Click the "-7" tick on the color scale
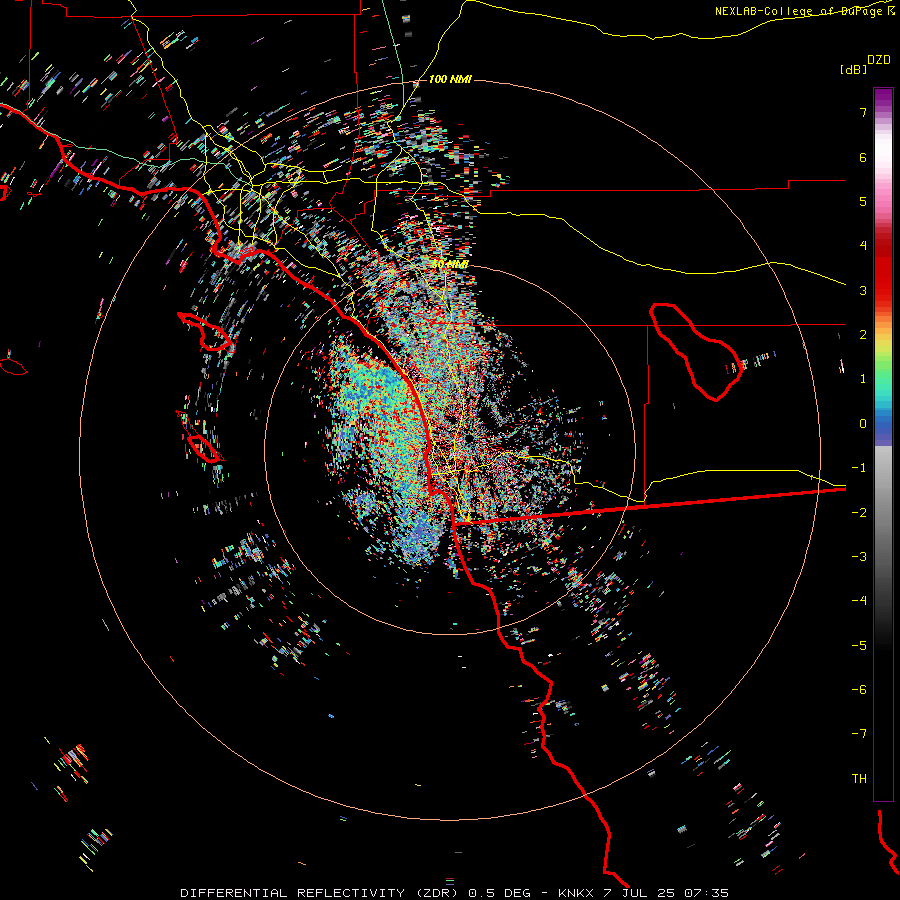The image size is (900, 900). click(x=859, y=734)
